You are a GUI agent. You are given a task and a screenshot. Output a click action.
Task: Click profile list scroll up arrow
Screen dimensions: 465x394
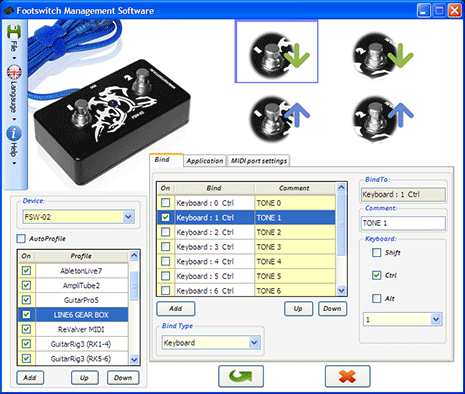134,256
